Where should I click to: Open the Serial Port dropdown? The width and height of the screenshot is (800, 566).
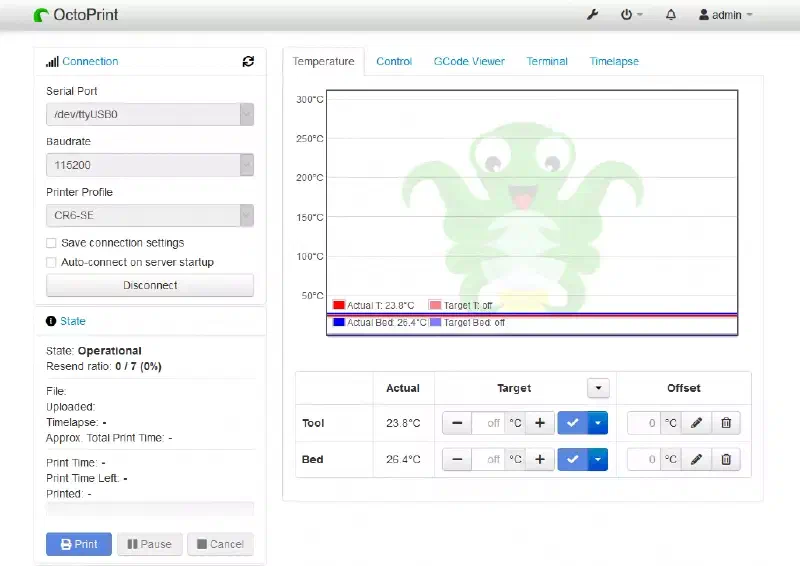click(x=150, y=114)
